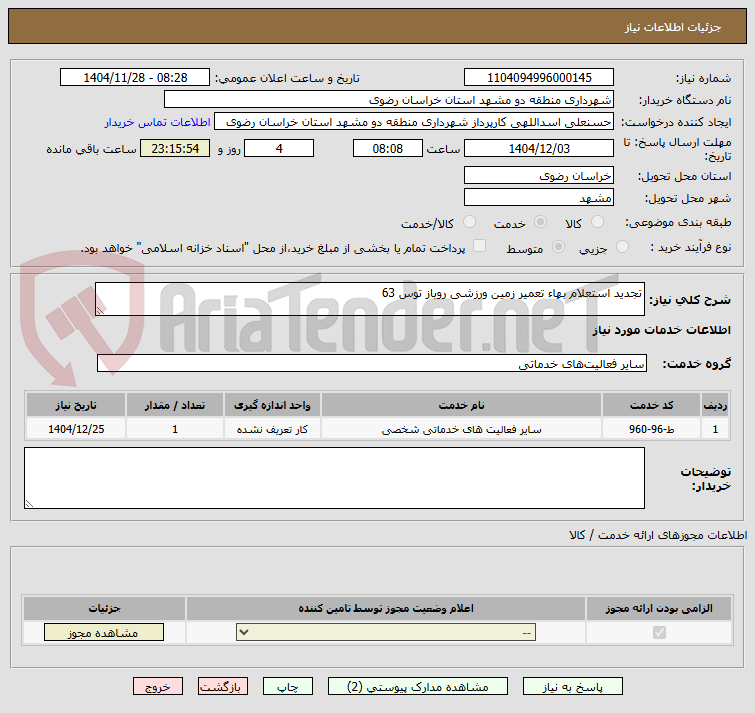Click the ردیف column header
This screenshot has height=713, width=755.
715,405
